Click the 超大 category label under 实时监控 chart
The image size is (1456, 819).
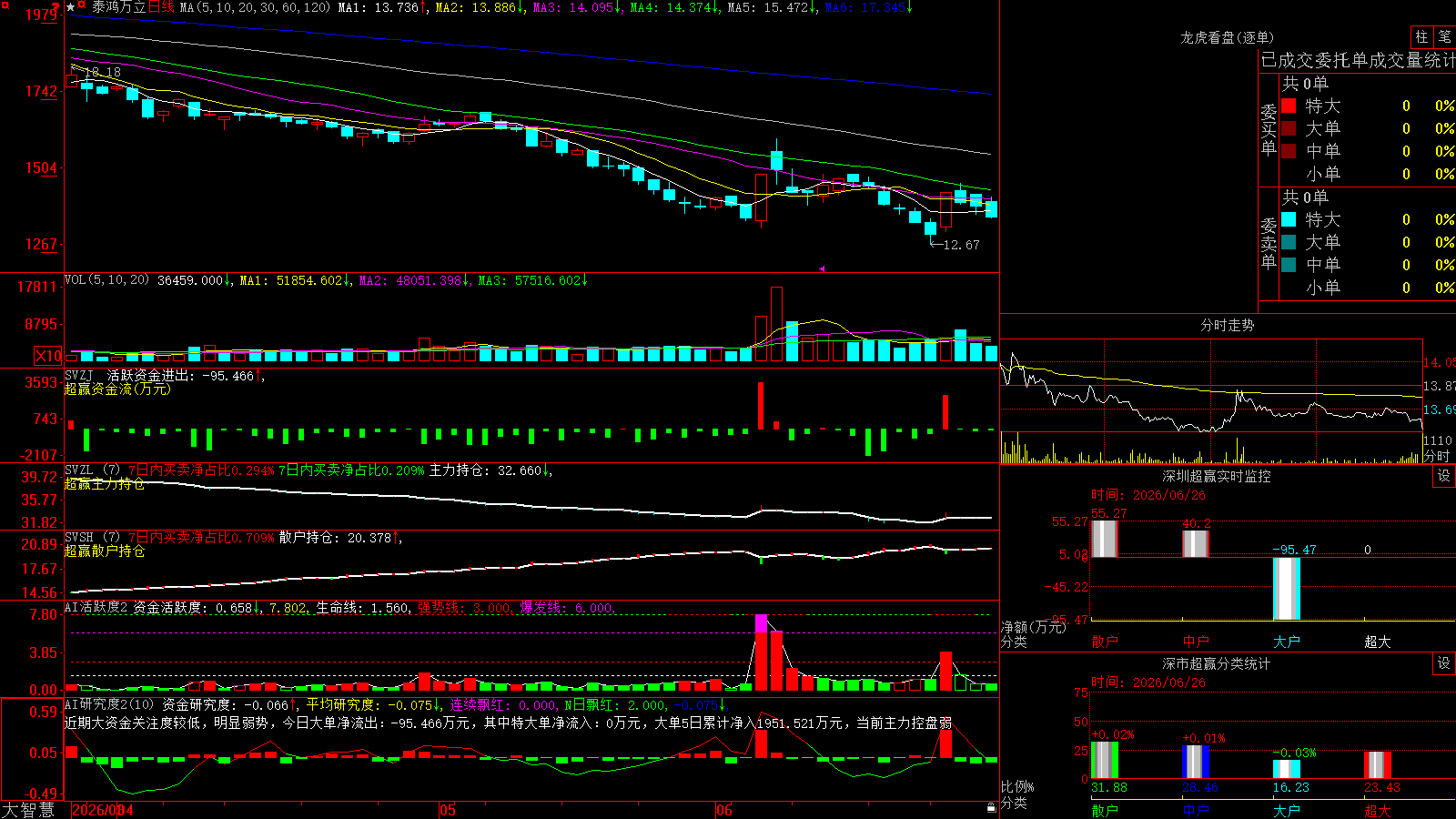(1378, 642)
